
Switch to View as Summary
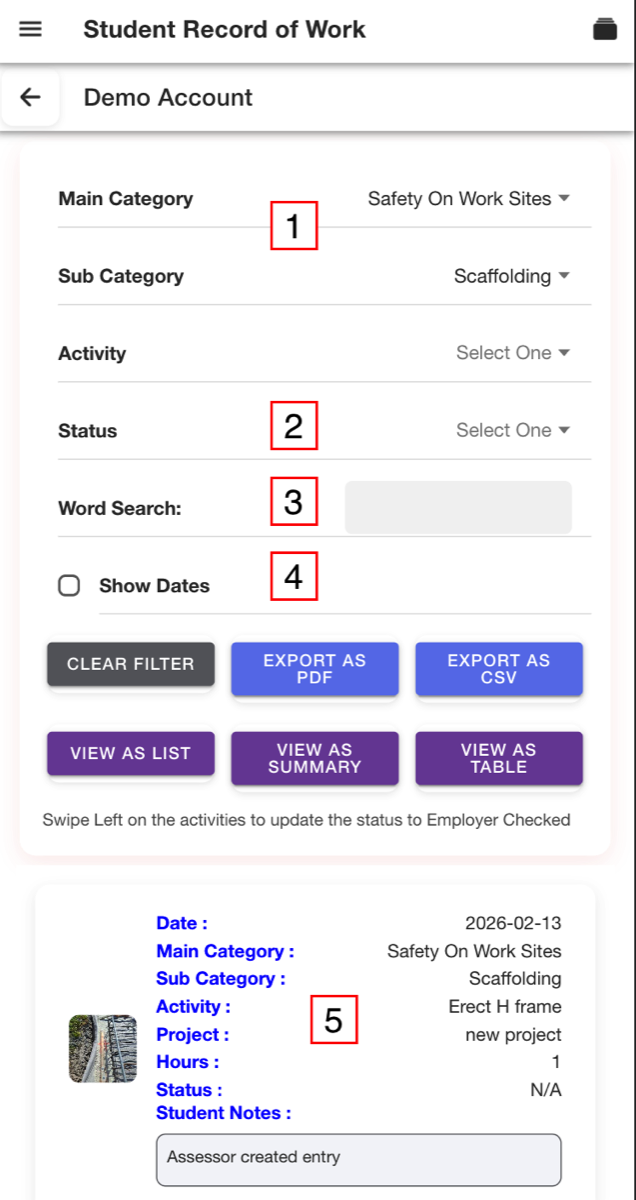click(315, 758)
